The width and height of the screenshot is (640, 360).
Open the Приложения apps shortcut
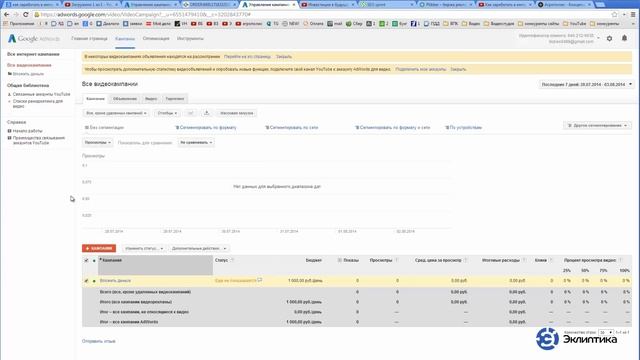coord(19,24)
